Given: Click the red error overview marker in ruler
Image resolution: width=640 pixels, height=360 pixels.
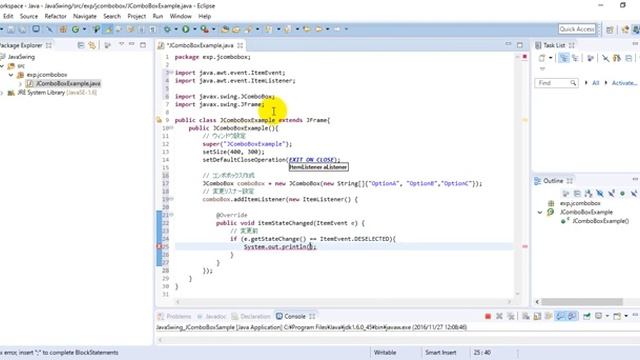Looking at the screenshot, I should point(525,247).
